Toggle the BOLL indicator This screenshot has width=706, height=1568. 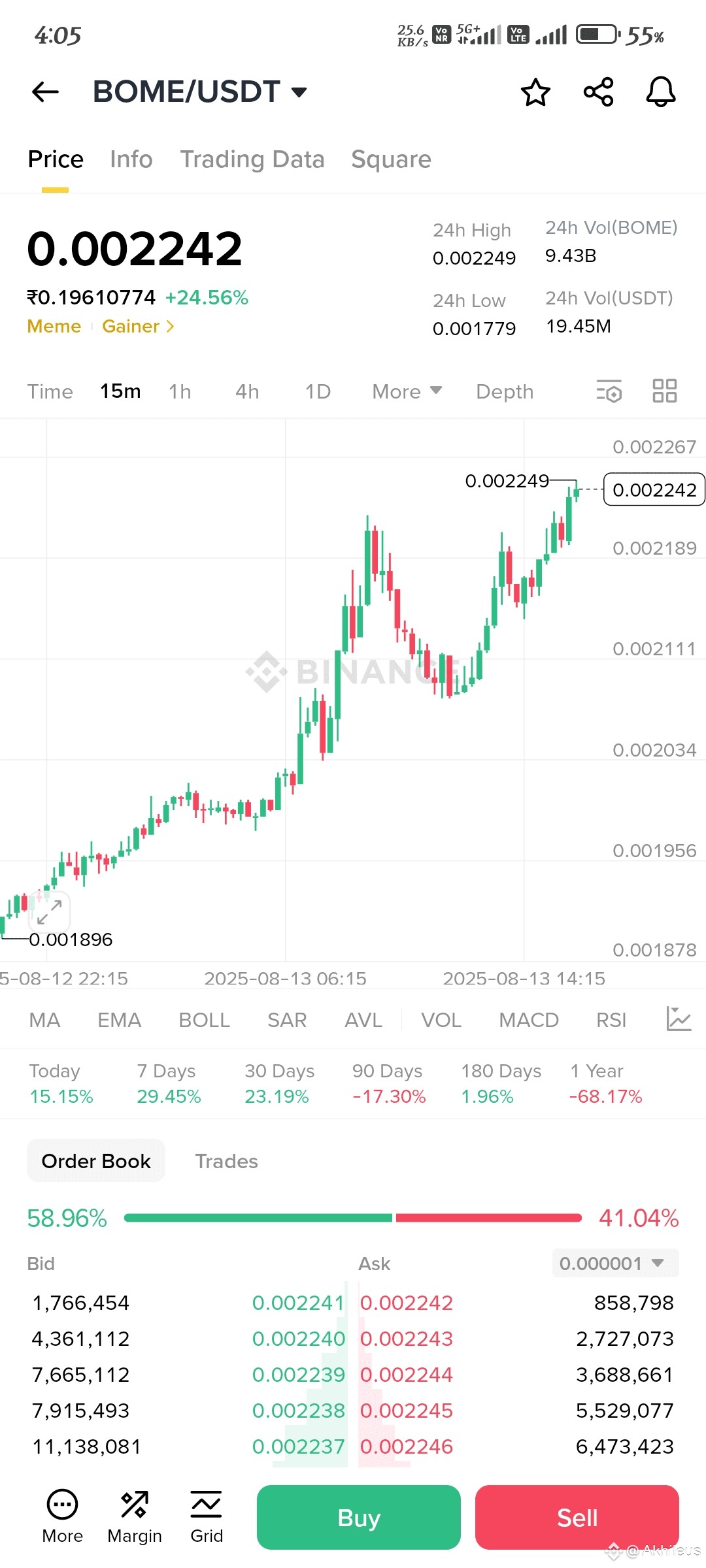[204, 1020]
